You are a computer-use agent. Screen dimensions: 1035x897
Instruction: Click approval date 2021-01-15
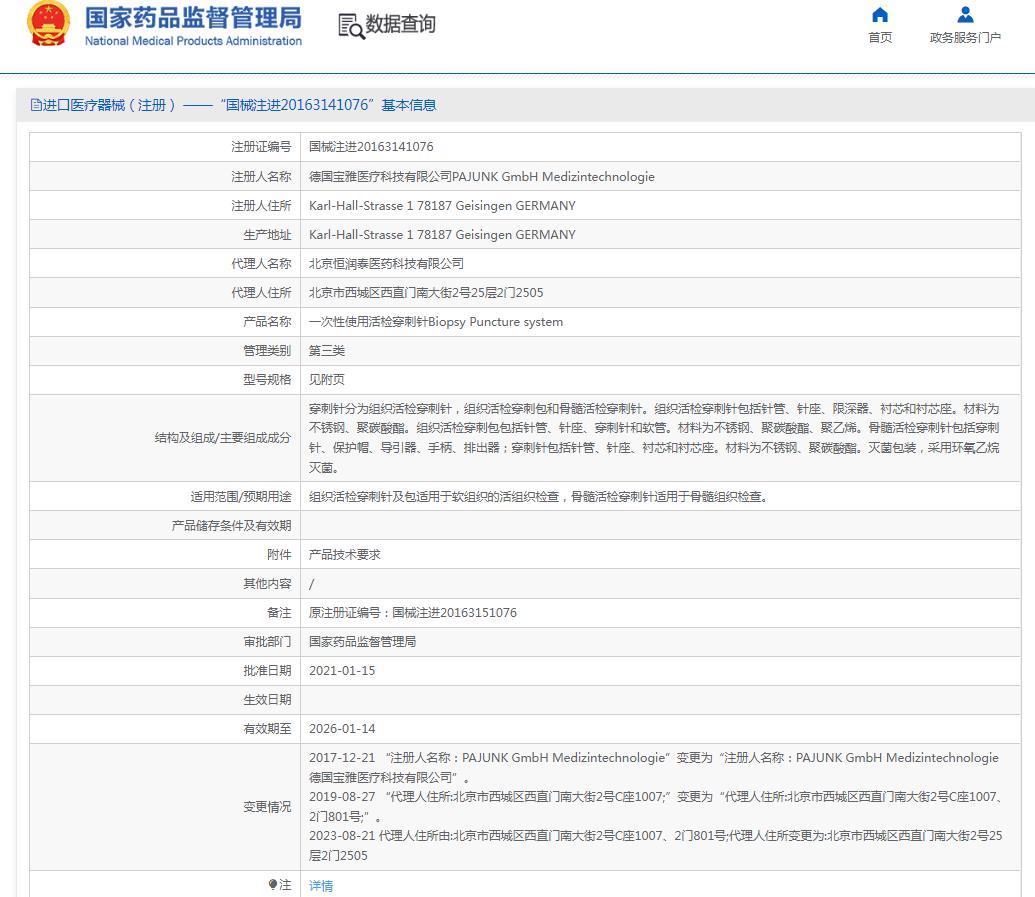click(342, 671)
